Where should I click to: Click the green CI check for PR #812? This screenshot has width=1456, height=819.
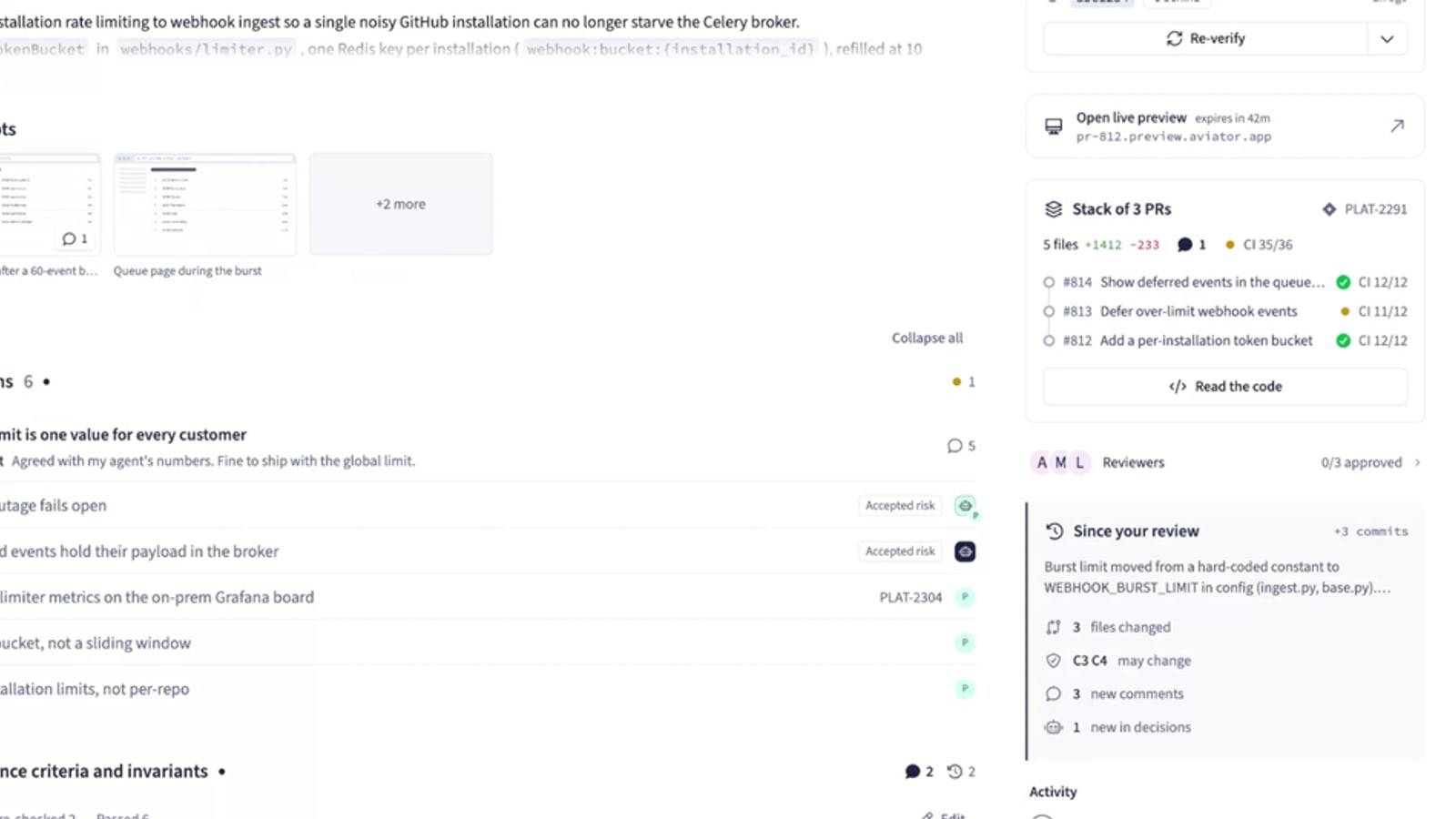[x=1343, y=340]
